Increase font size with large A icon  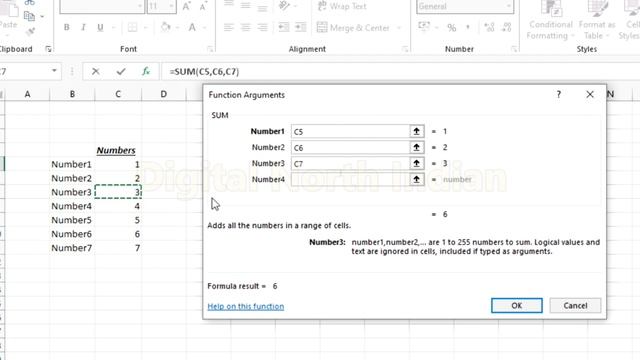pyautogui.click(x=186, y=7)
